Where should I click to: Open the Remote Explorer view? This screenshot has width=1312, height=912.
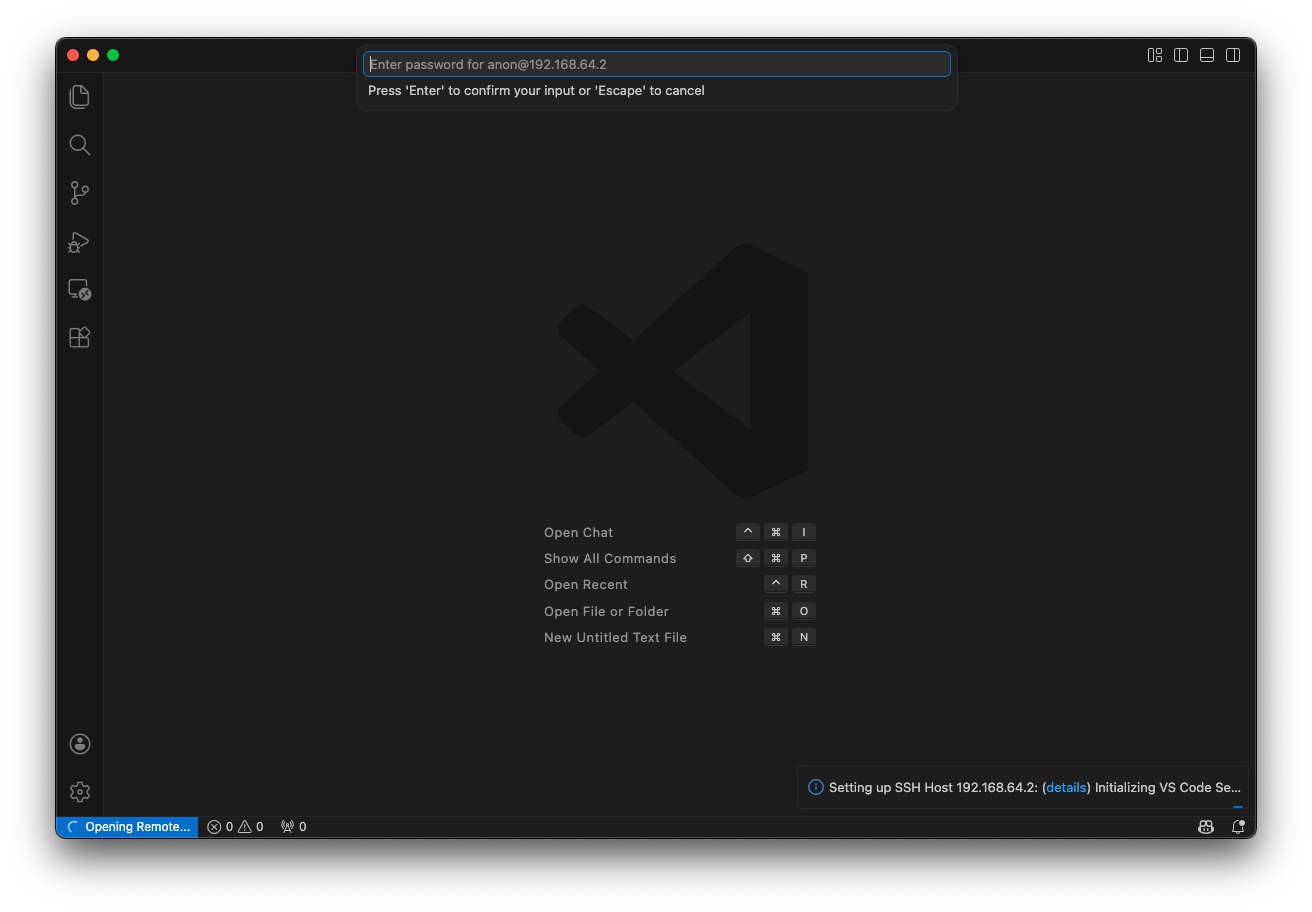coord(80,290)
